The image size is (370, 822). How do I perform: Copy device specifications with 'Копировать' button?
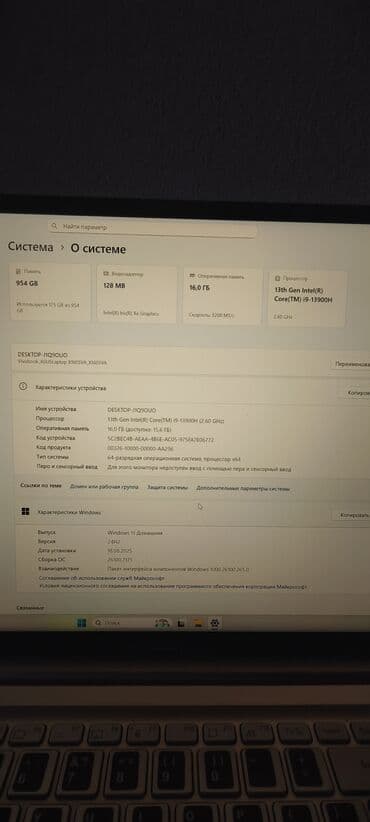click(x=357, y=393)
